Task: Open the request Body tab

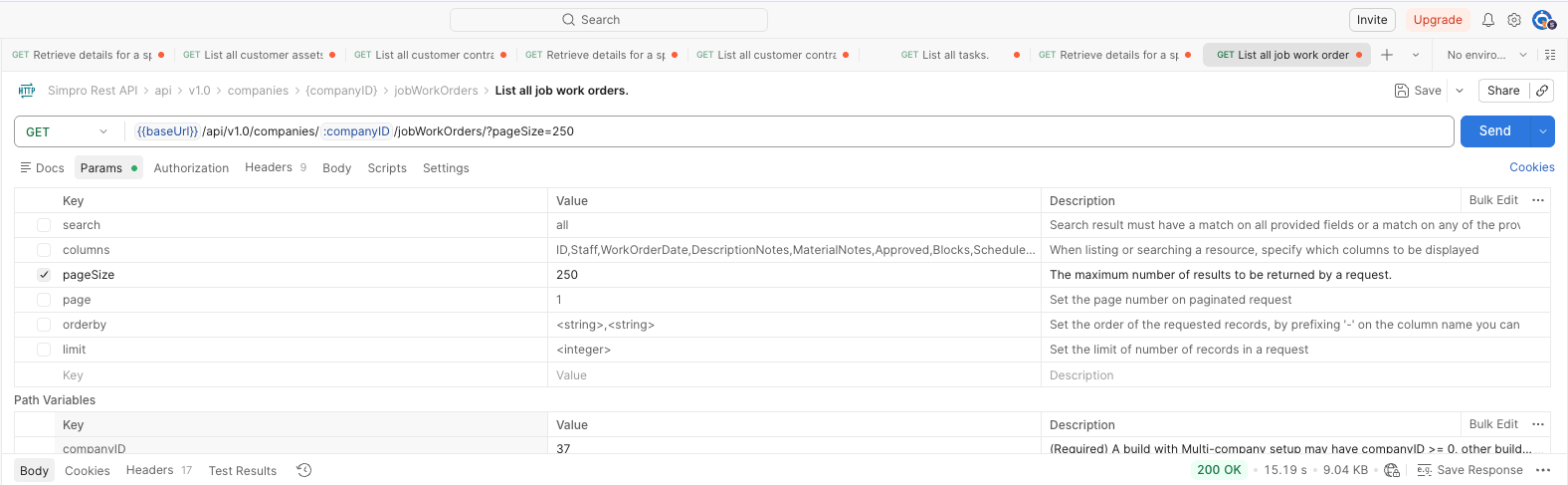Action: pyautogui.click(x=336, y=168)
